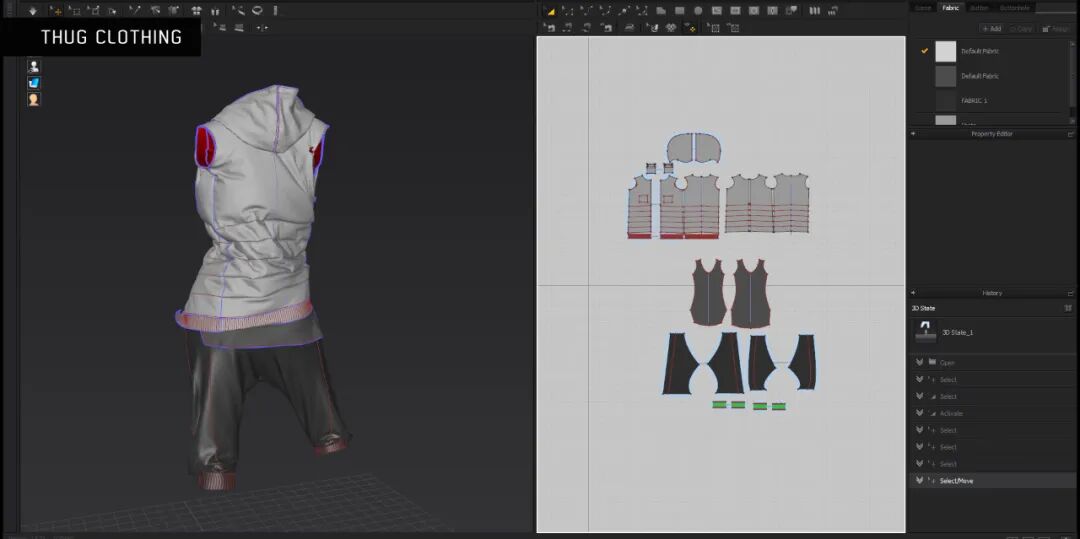Click the Simulate arrow icon in 3D toolbar
1080x539 pixels.
pos(32,11)
